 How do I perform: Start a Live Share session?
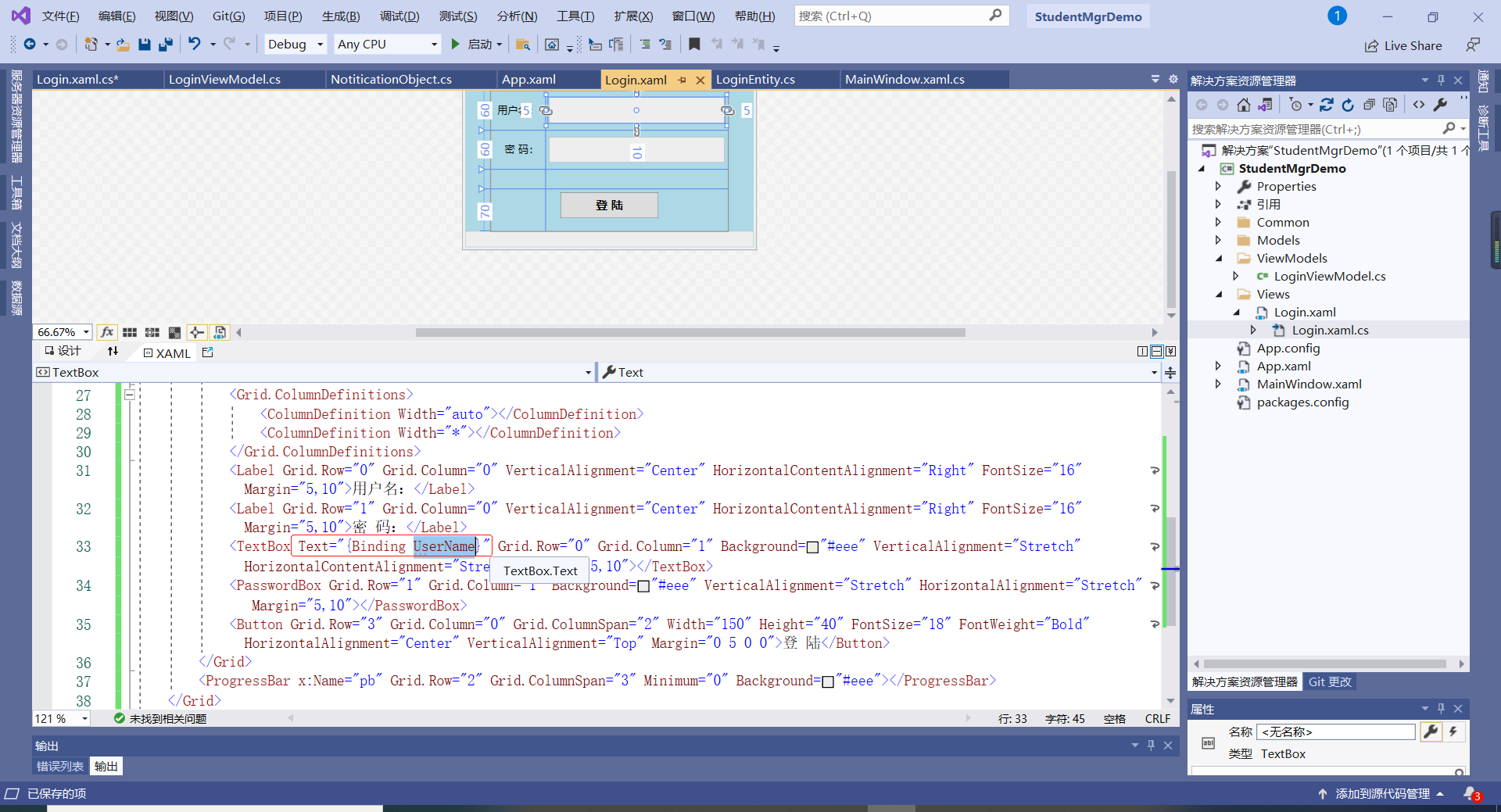tap(1403, 45)
